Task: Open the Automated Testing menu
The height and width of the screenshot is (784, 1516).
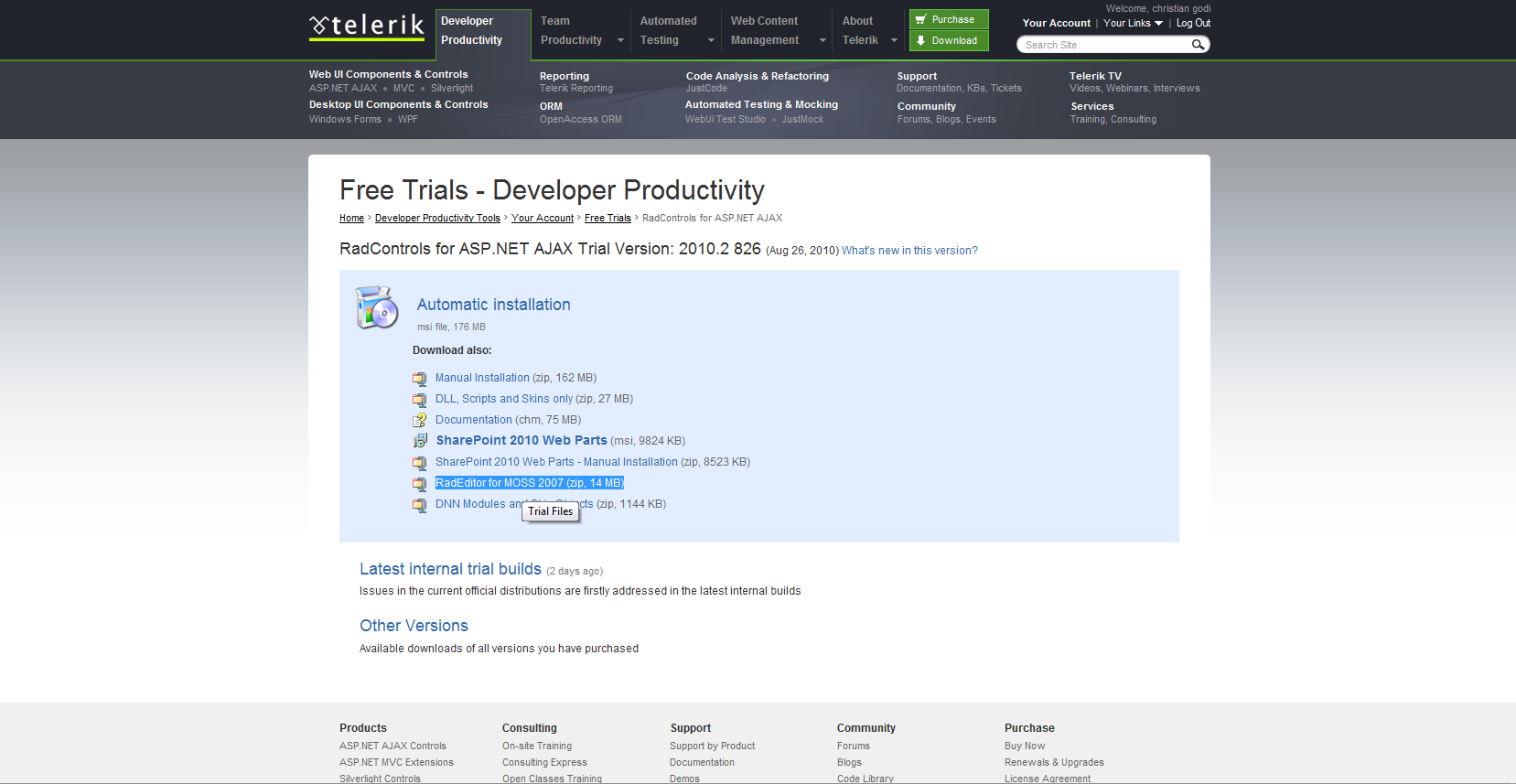Action: [676, 30]
